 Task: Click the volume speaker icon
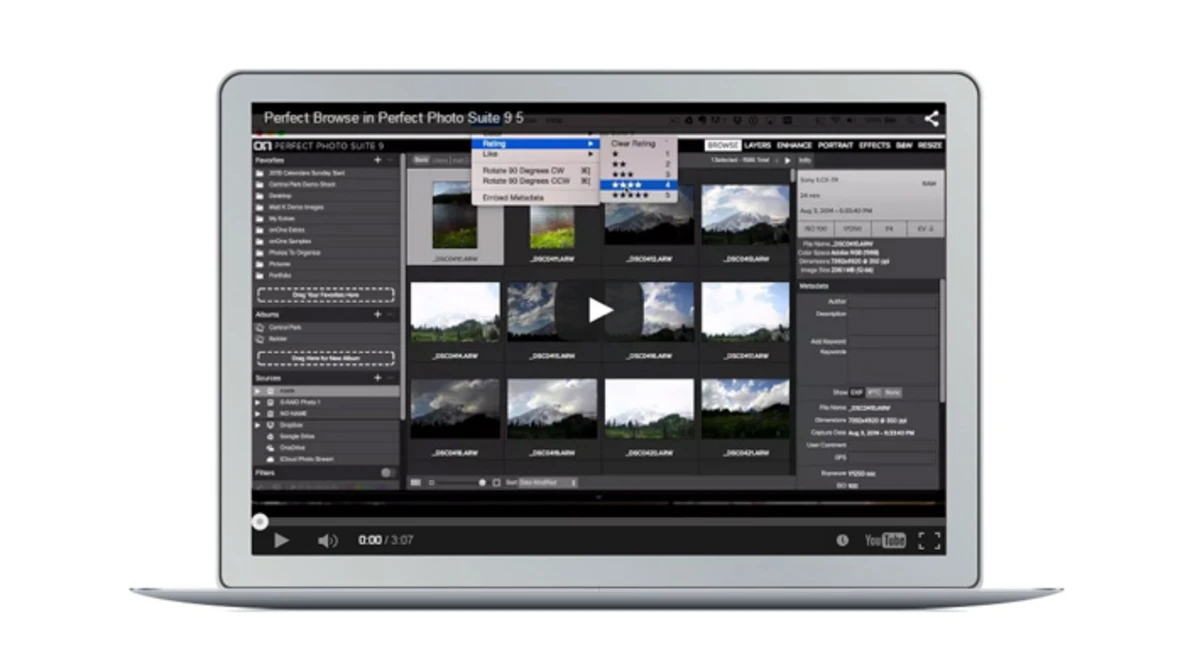(x=327, y=541)
